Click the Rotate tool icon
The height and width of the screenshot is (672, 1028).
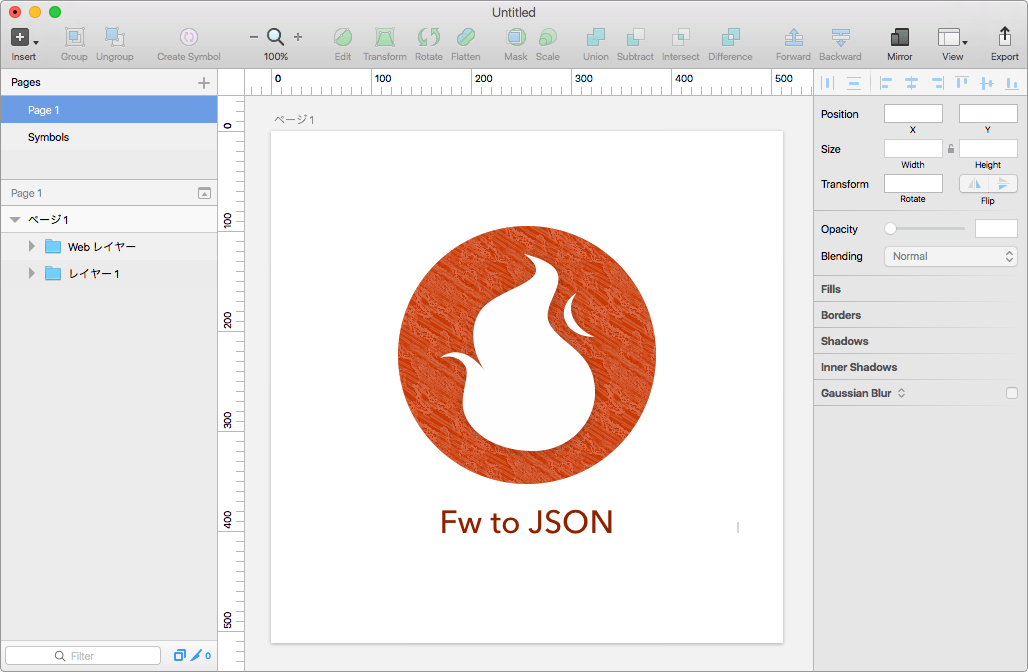(428, 38)
